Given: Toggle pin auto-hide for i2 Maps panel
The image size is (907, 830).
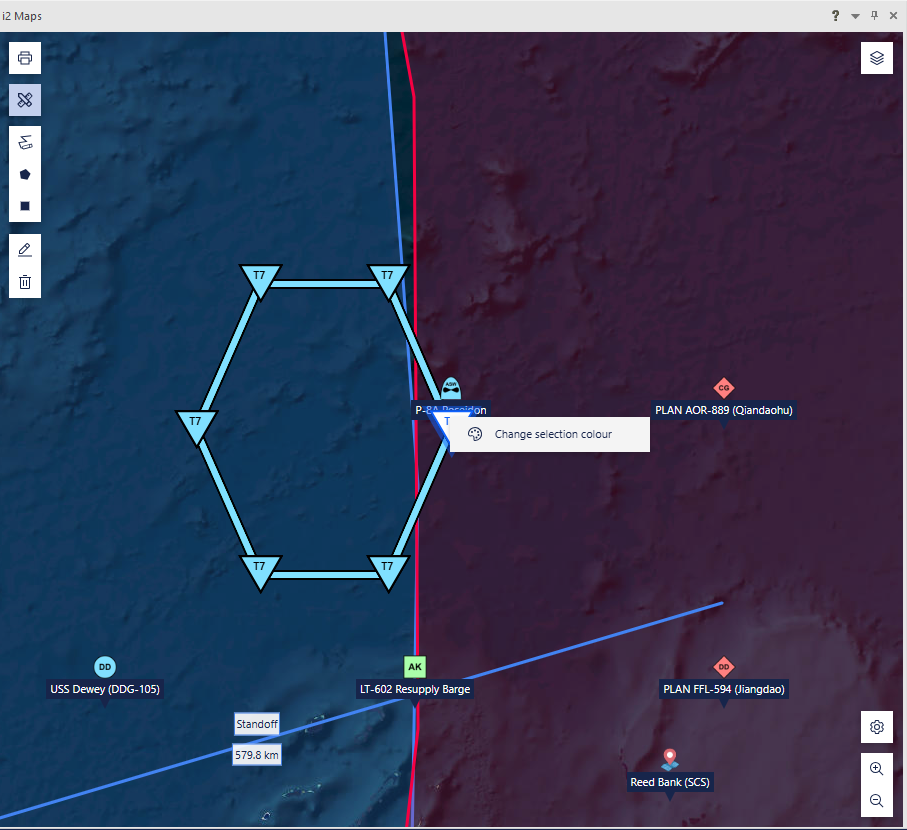Looking at the screenshot, I should point(874,16).
